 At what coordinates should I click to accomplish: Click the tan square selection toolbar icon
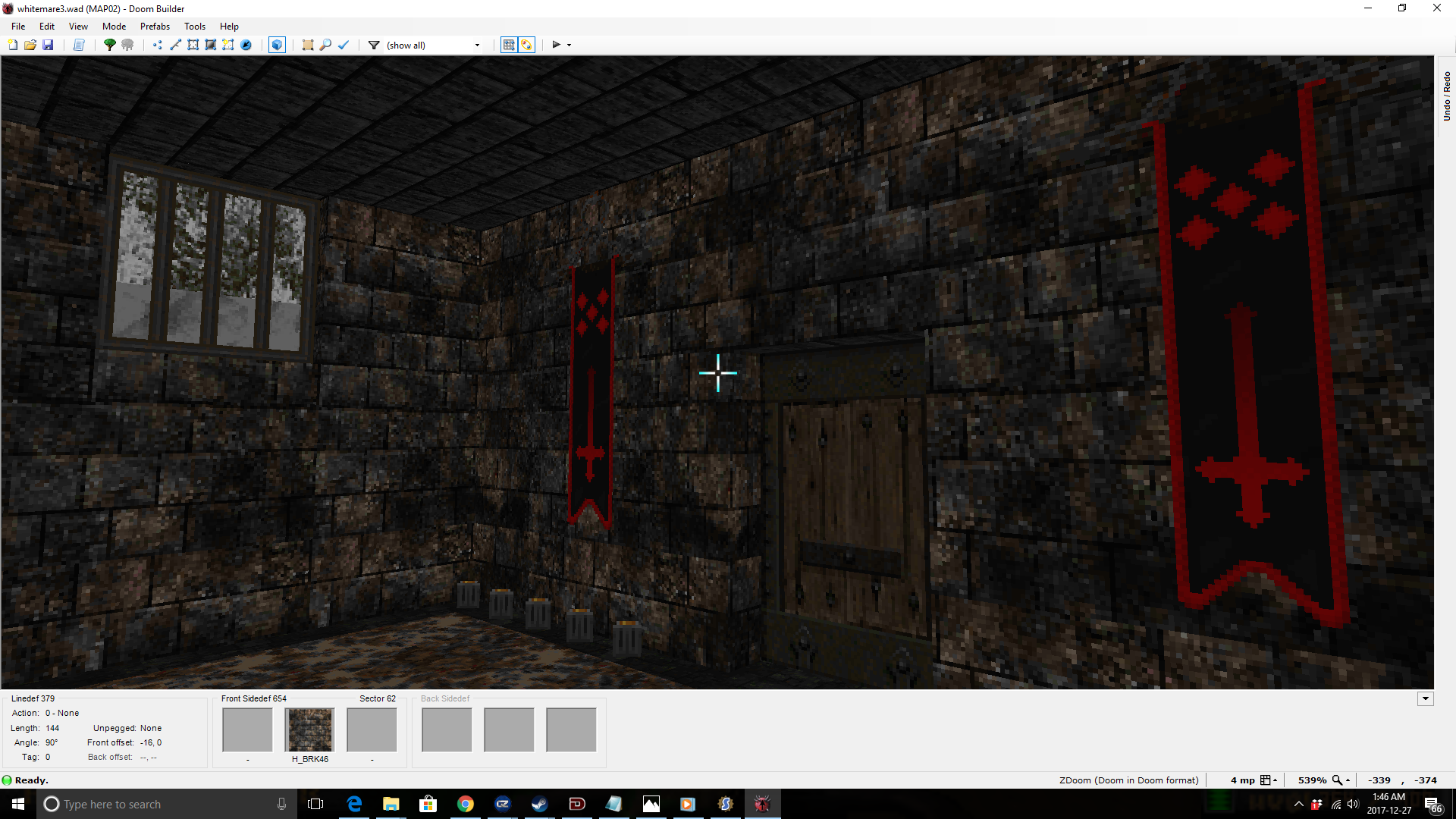[x=308, y=45]
